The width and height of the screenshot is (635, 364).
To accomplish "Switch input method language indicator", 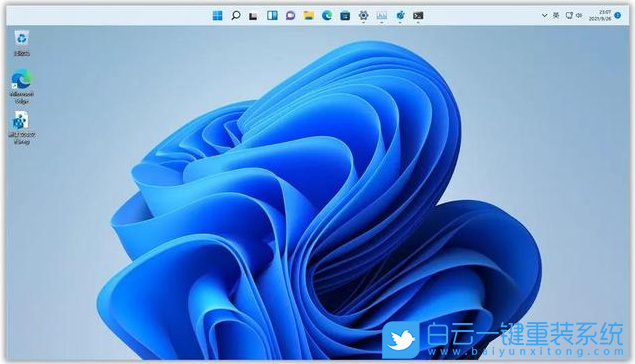I will 556,15.
